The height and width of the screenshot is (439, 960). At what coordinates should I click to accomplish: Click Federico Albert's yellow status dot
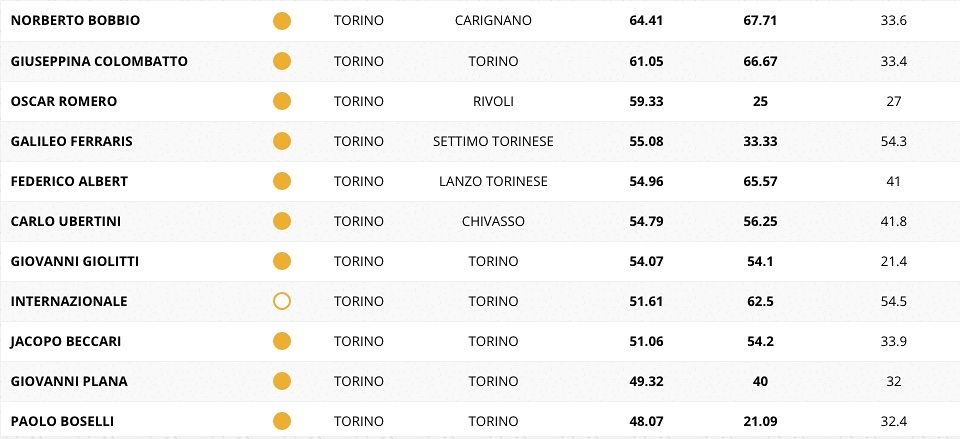(282, 181)
